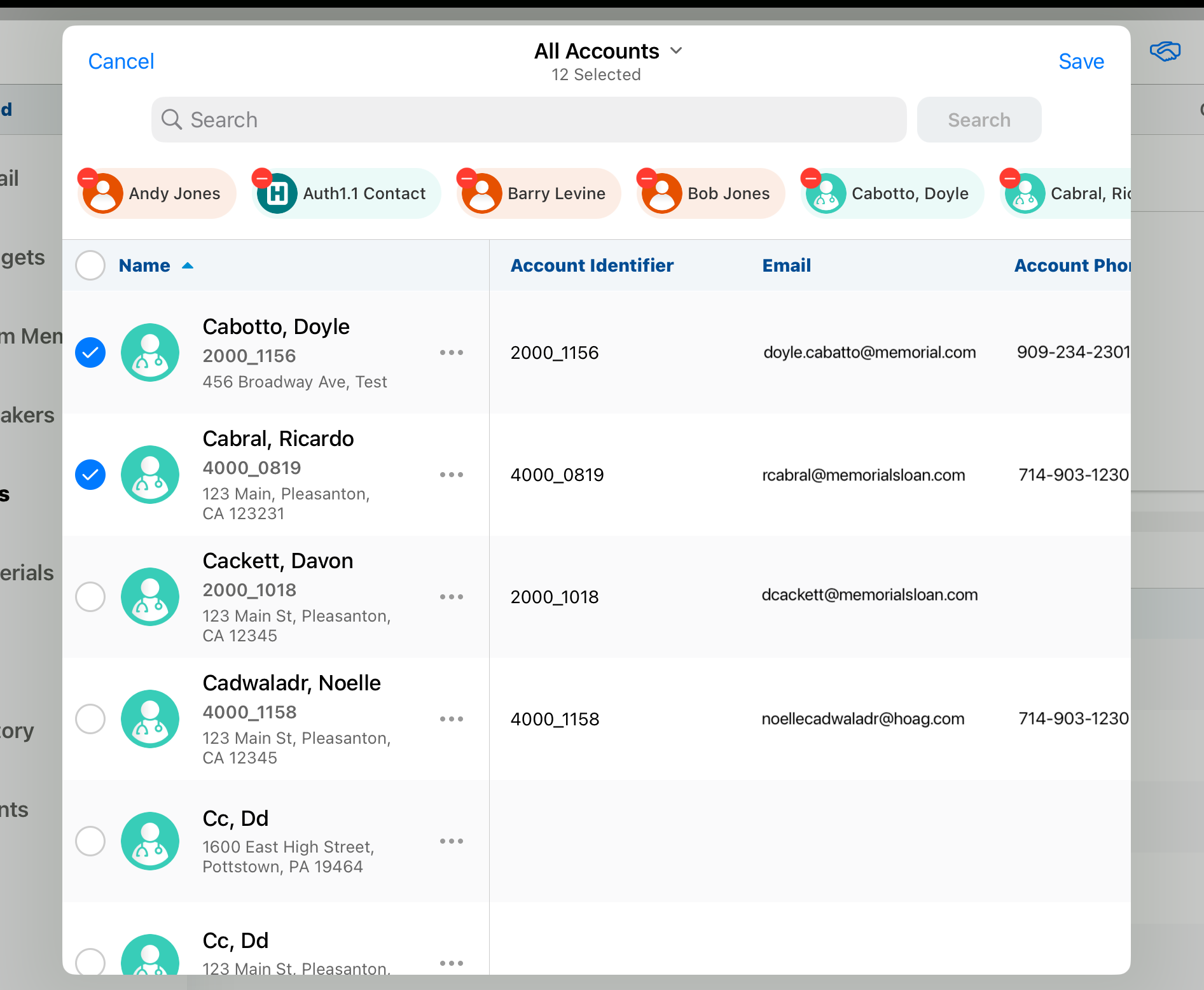Screen dimensions: 1204x990
Task: Open ellipsis menu for Cackett, Davon
Action: point(452,597)
